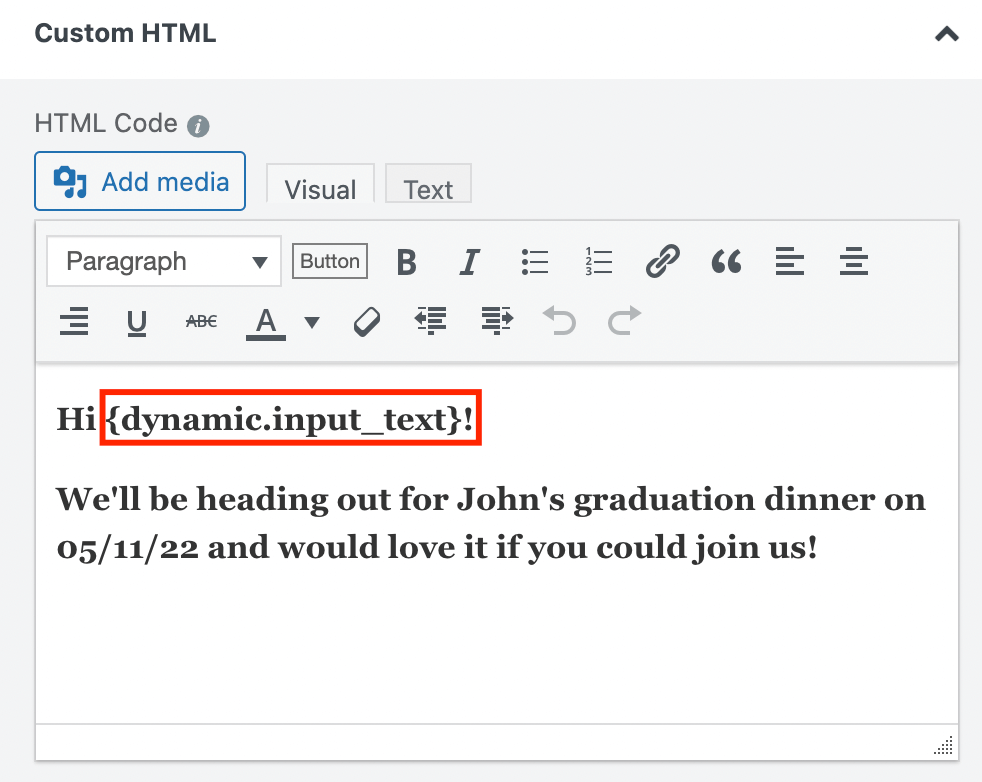Toggle bold formatting

tap(405, 261)
